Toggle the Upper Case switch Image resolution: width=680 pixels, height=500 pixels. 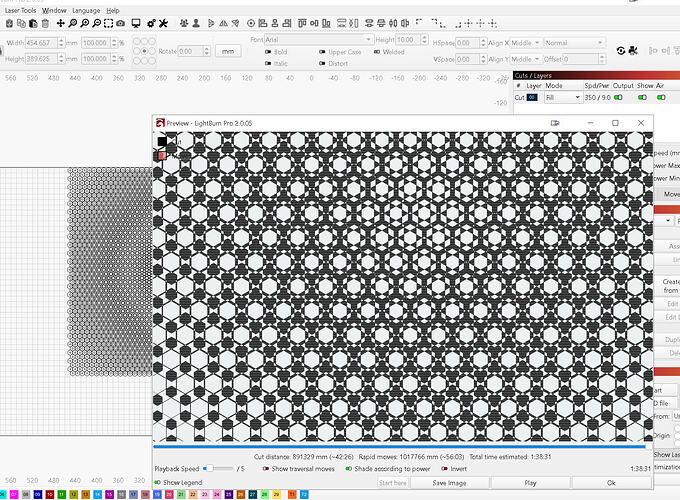pos(322,52)
